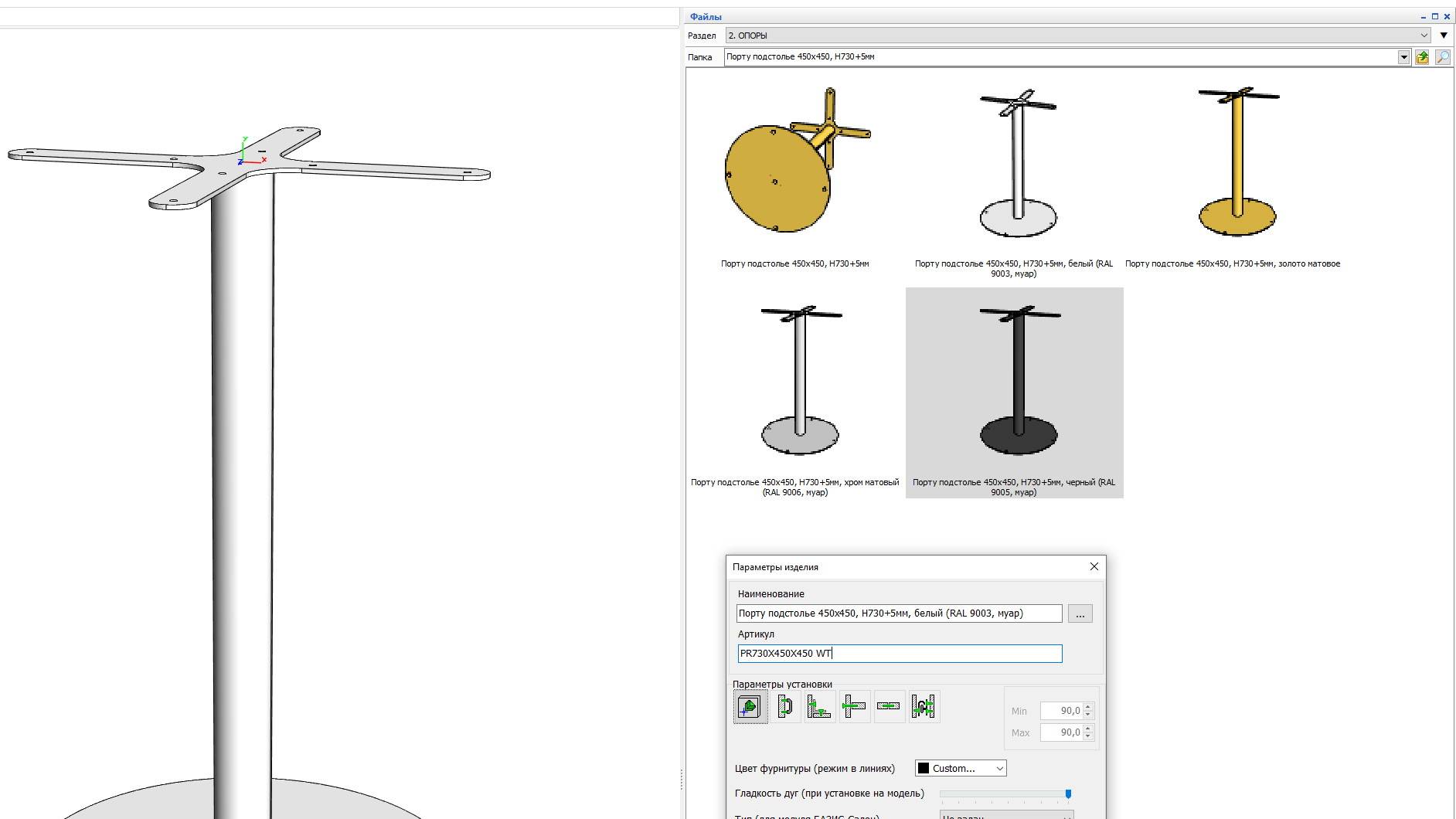Open the Тип dropdown below the slider

(1006, 816)
